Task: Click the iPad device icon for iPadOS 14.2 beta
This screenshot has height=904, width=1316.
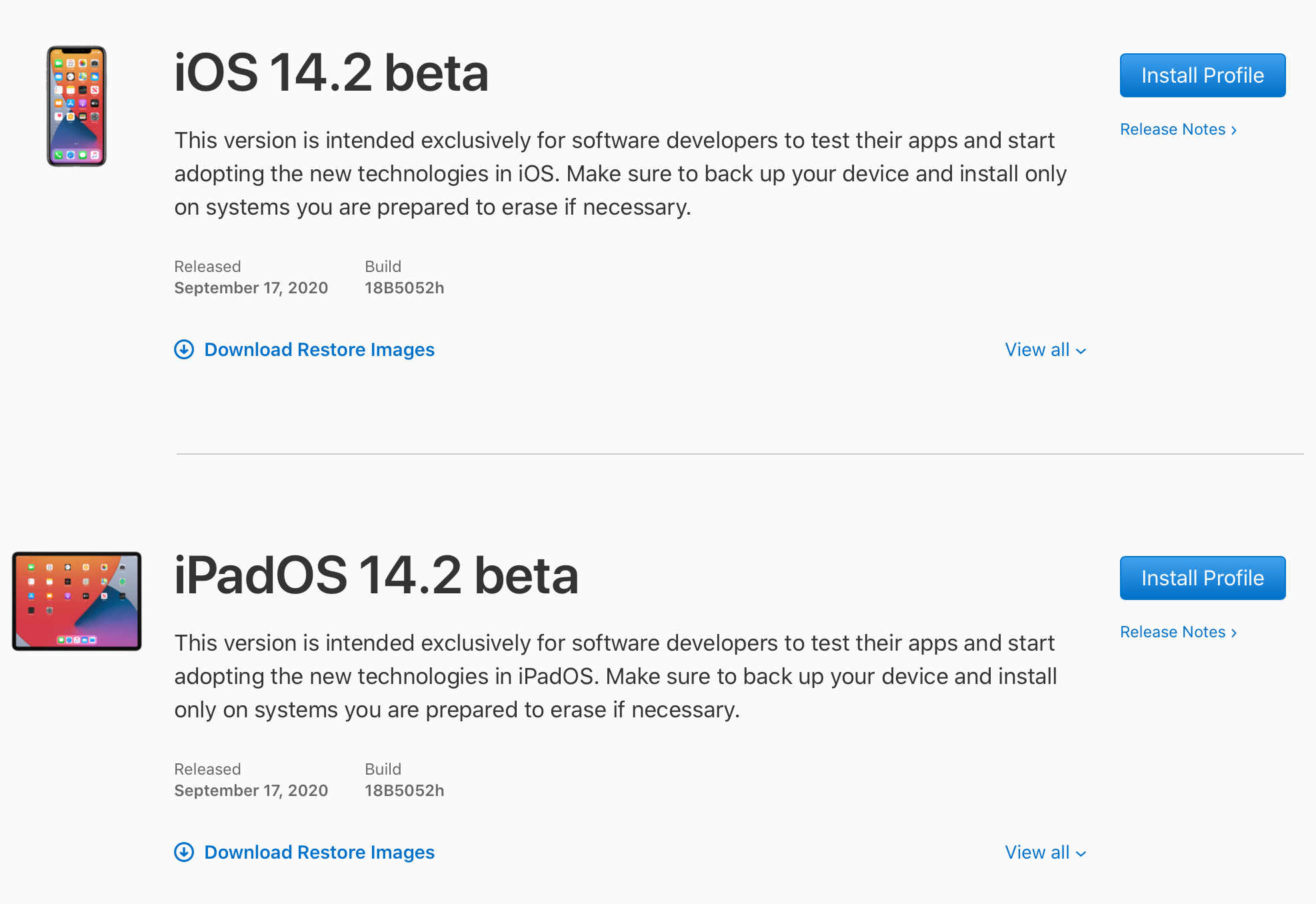Action: click(77, 601)
